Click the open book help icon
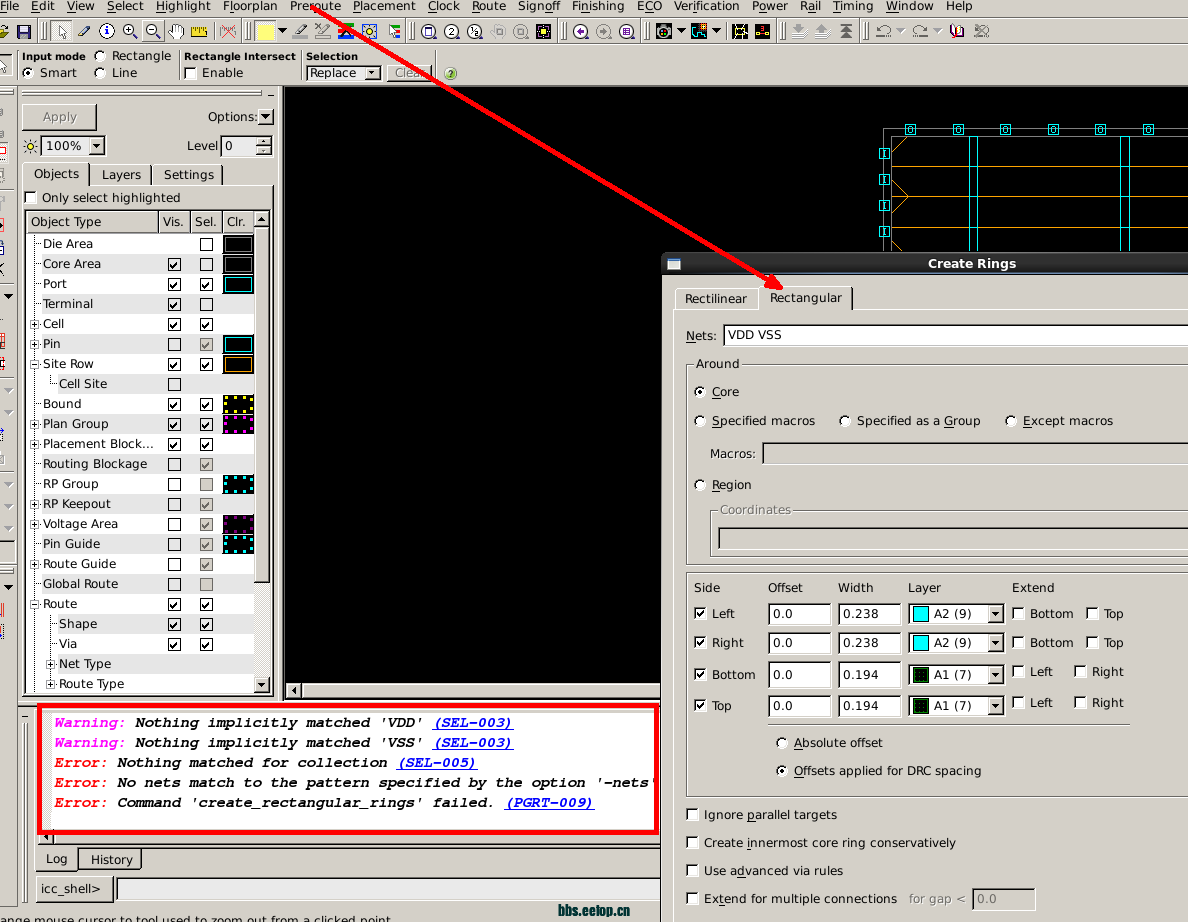 957,31
